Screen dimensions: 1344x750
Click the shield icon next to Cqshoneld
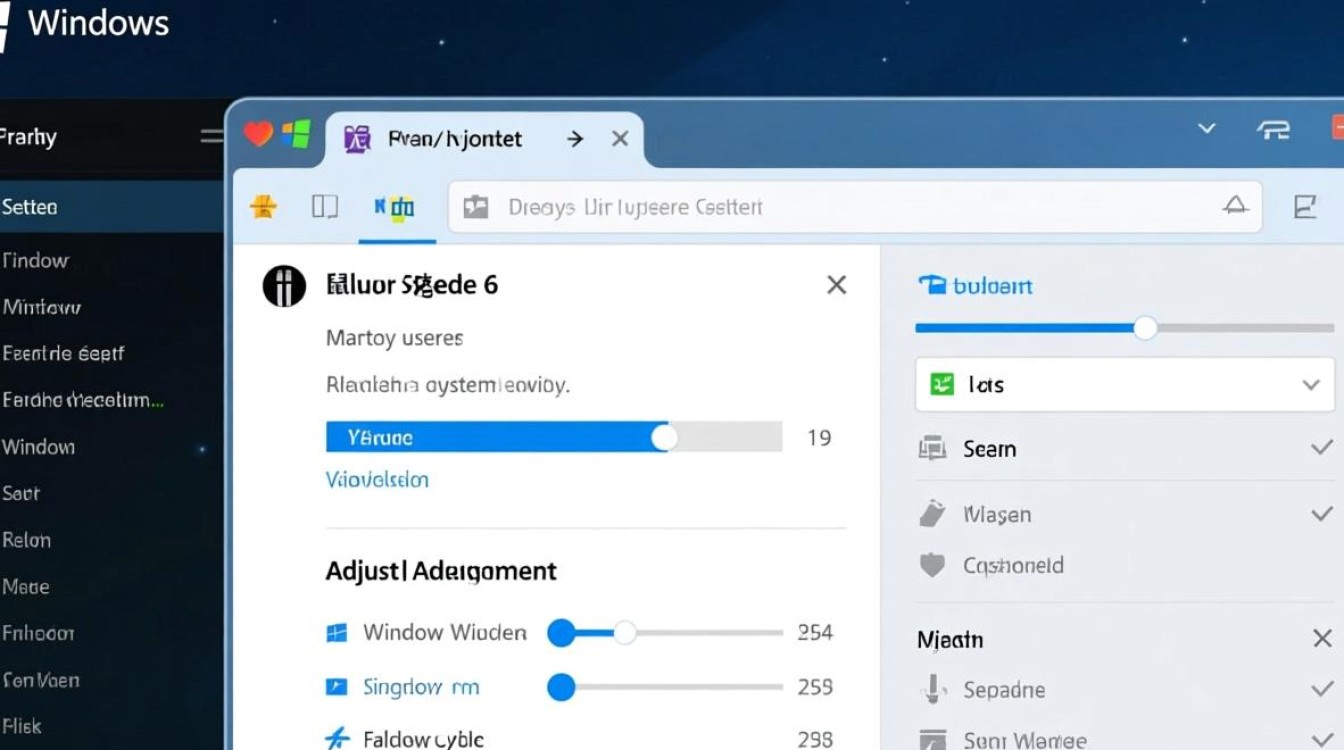point(932,565)
